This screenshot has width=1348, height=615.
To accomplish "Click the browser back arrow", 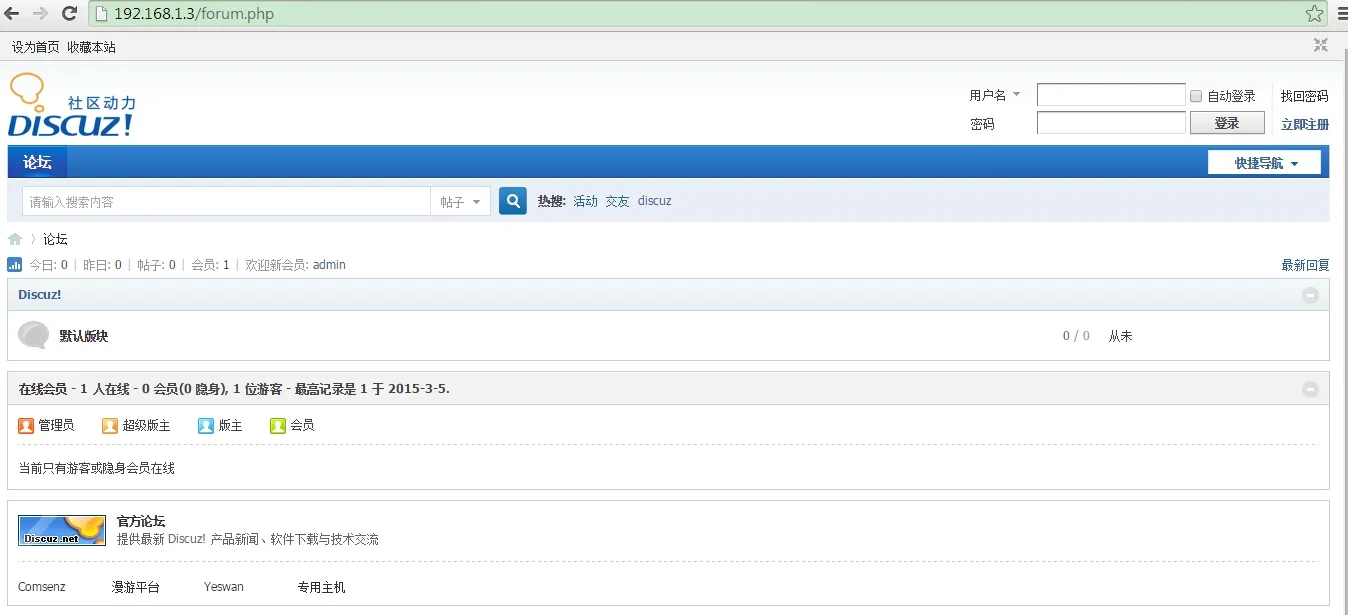I will coord(13,14).
